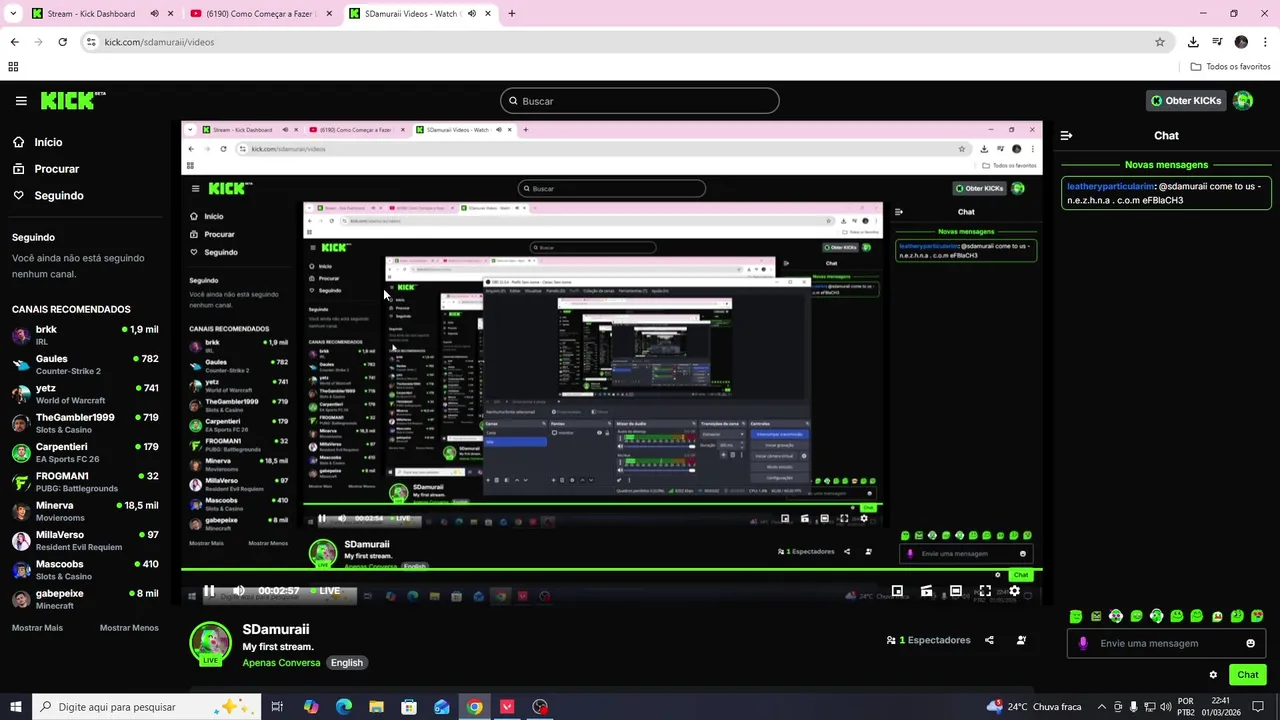This screenshot has height=720, width=1280.
Task: Click the purple microphone icon in chat
Action: click(x=1082, y=643)
